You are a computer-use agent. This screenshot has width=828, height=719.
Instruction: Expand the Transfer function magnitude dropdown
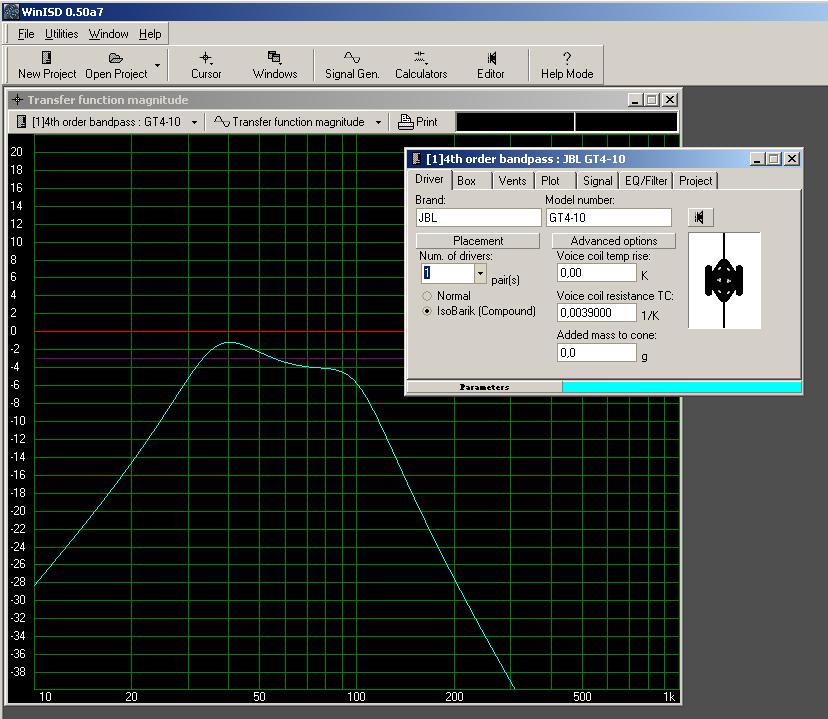(378, 122)
